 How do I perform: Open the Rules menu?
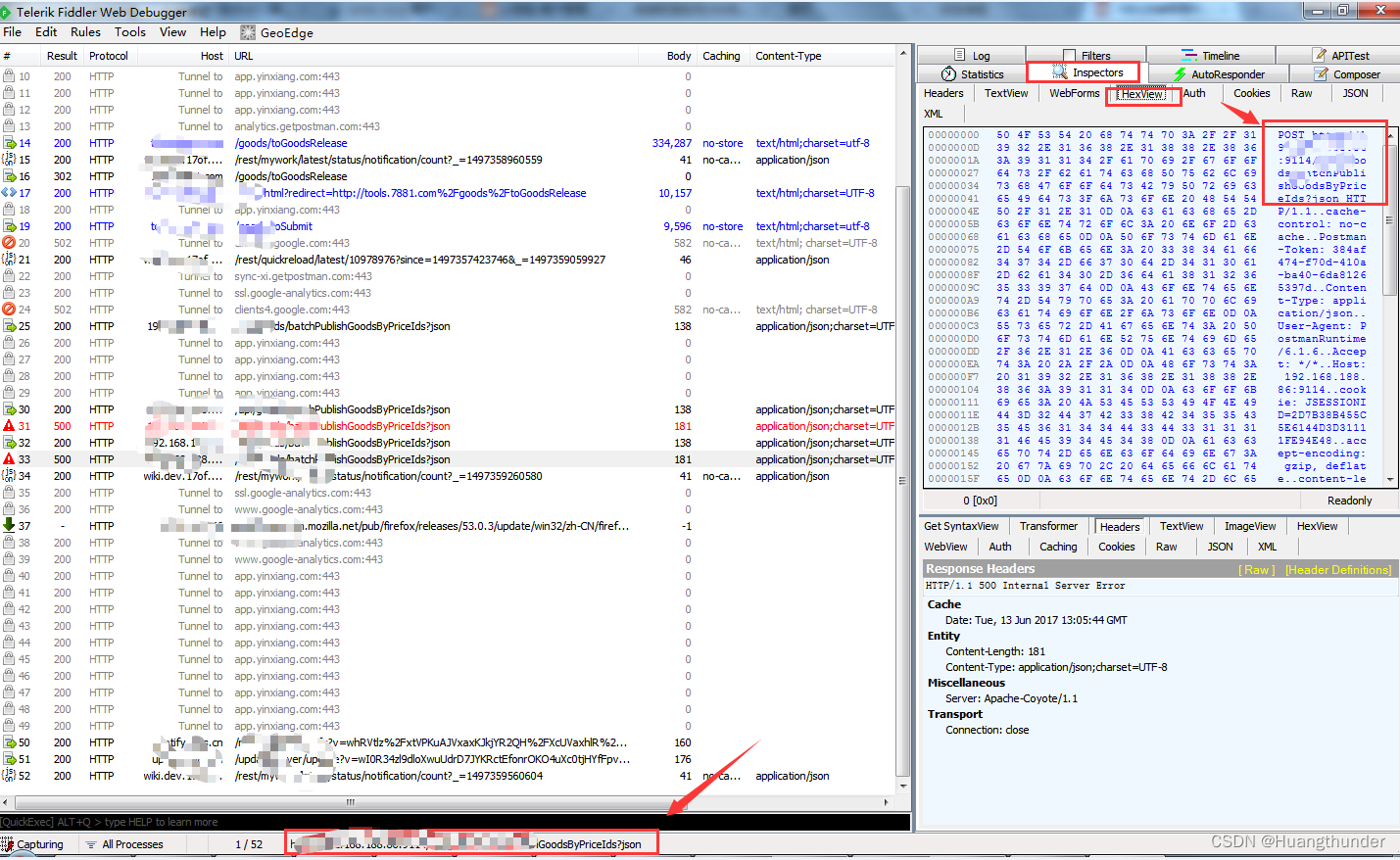pyautogui.click(x=85, y=32)
